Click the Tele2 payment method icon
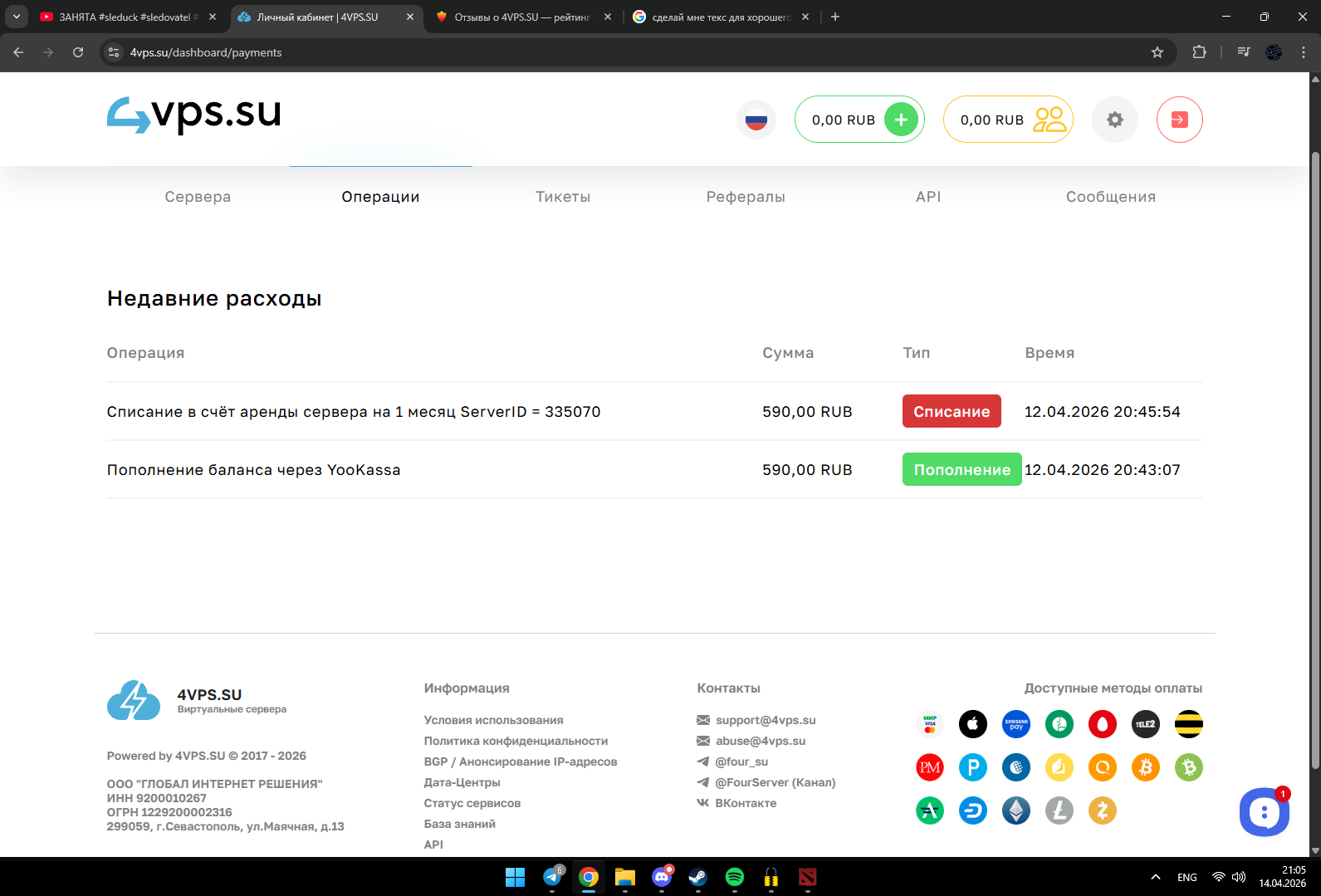The height and width of the screenshot is (896, 1321). coord(1145,724)
